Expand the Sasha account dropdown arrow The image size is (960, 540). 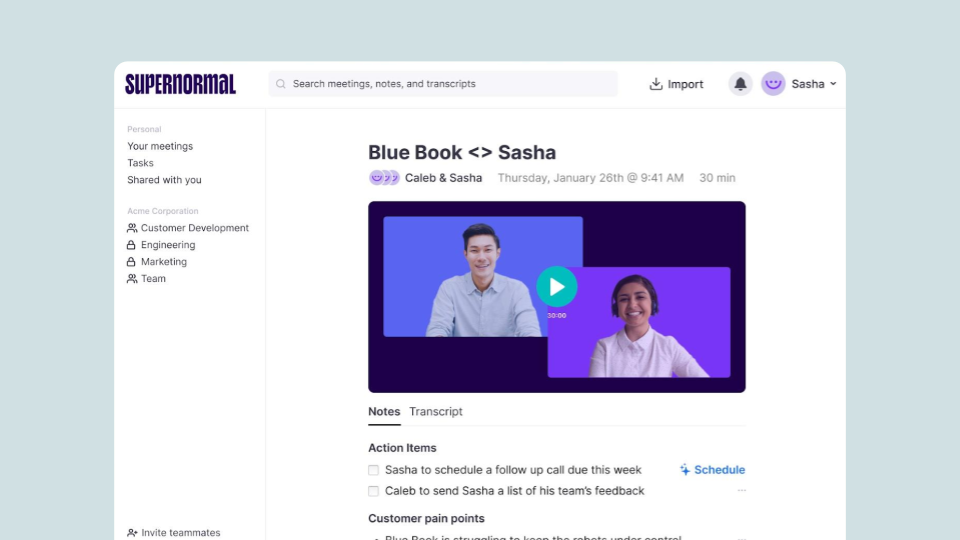click(x=833, y=84)
